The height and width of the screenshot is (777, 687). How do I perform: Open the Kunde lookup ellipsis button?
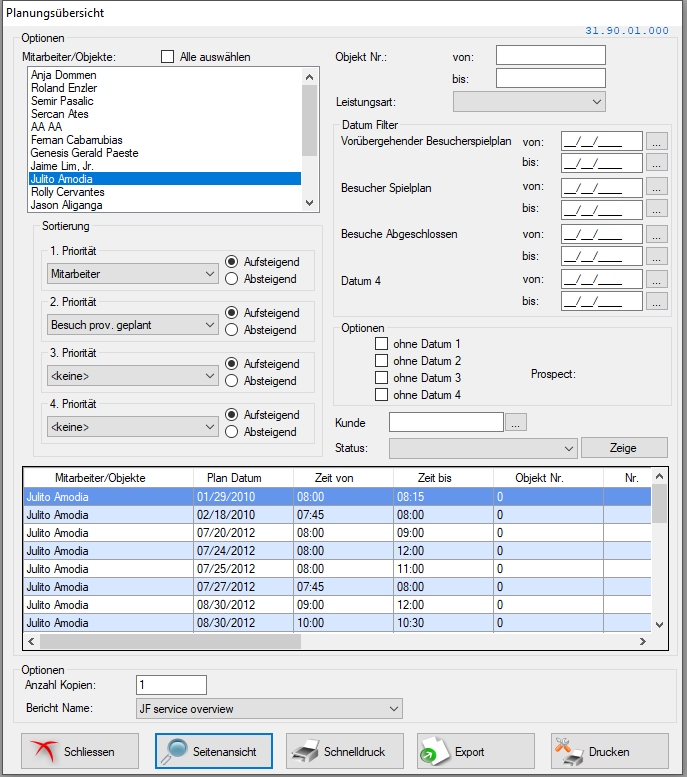515,423
